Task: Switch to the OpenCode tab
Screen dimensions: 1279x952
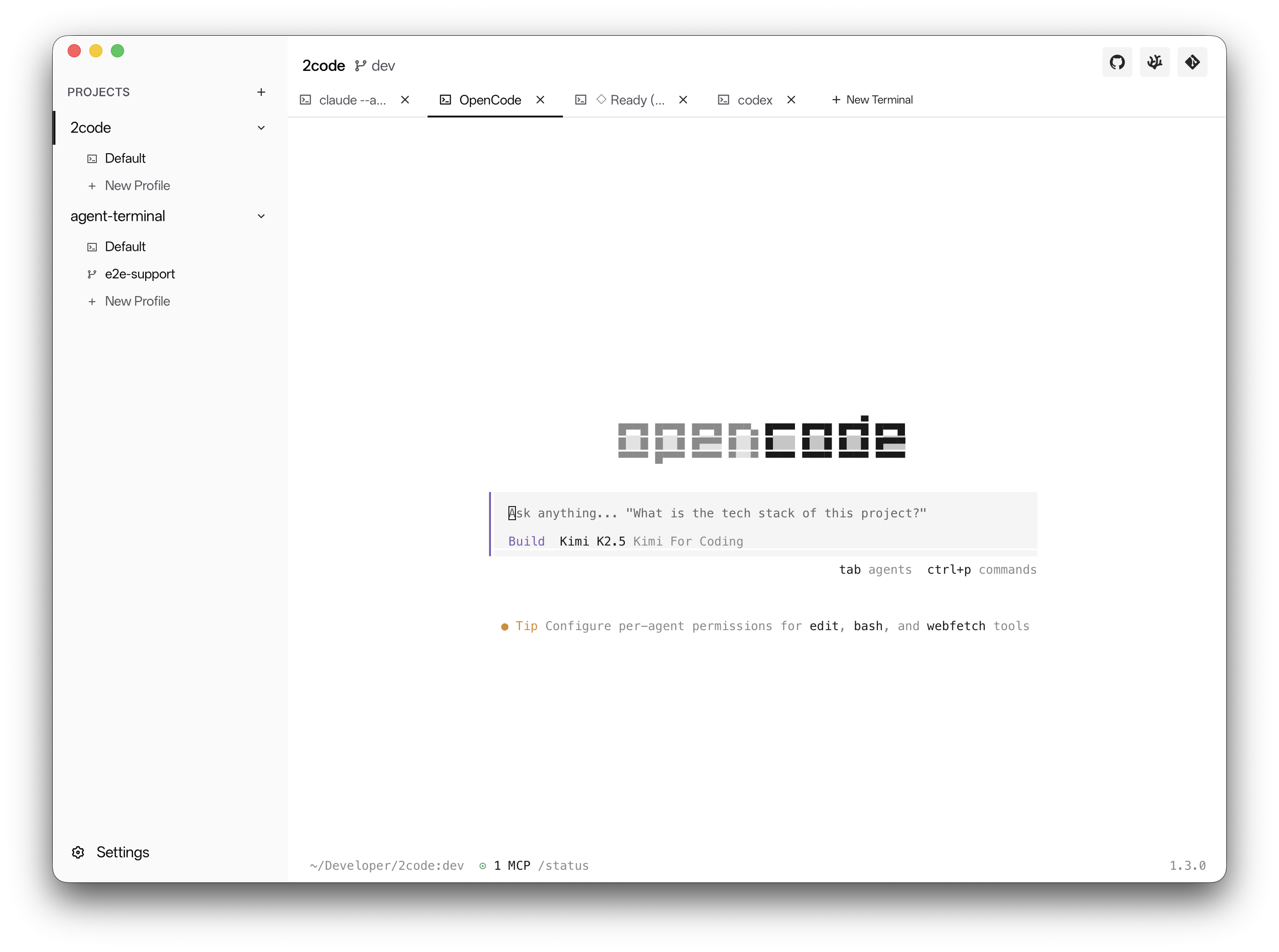Action: point(490,100)
